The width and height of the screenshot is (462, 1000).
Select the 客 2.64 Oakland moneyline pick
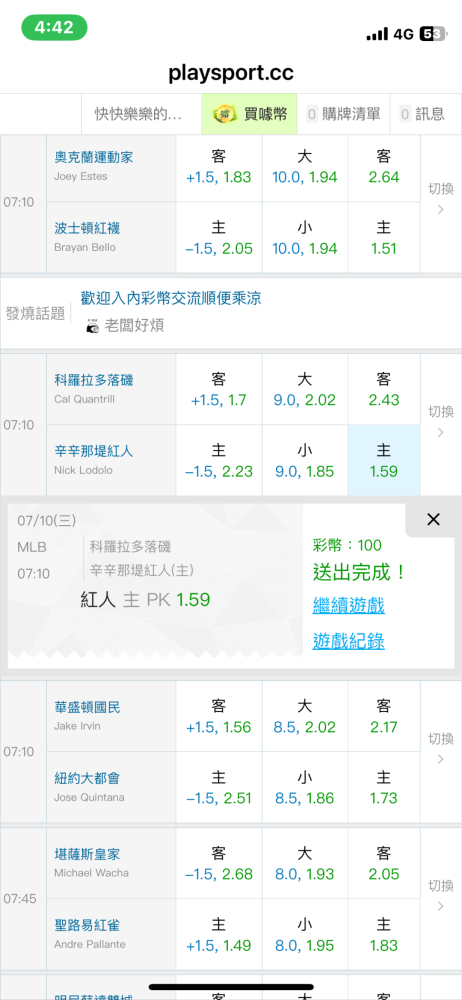point(384,166)
